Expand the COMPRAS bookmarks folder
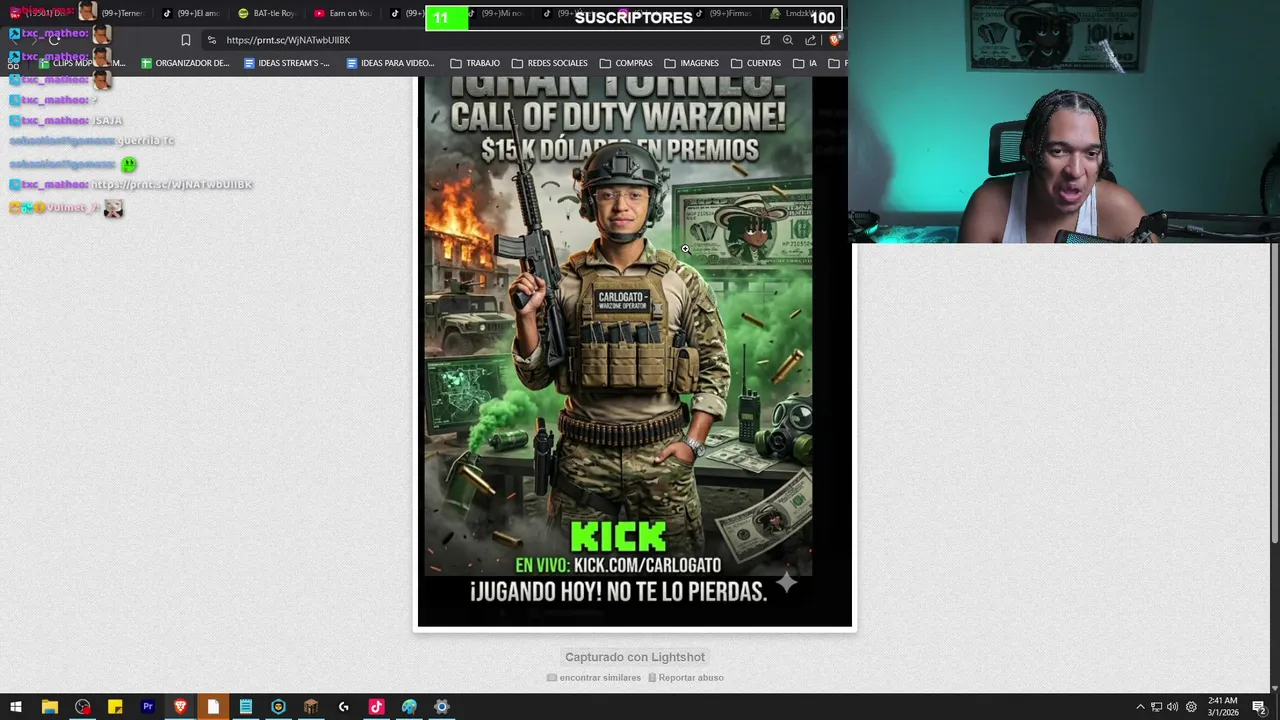This screenshot has width=1280, height=720. tap(626, 63)
